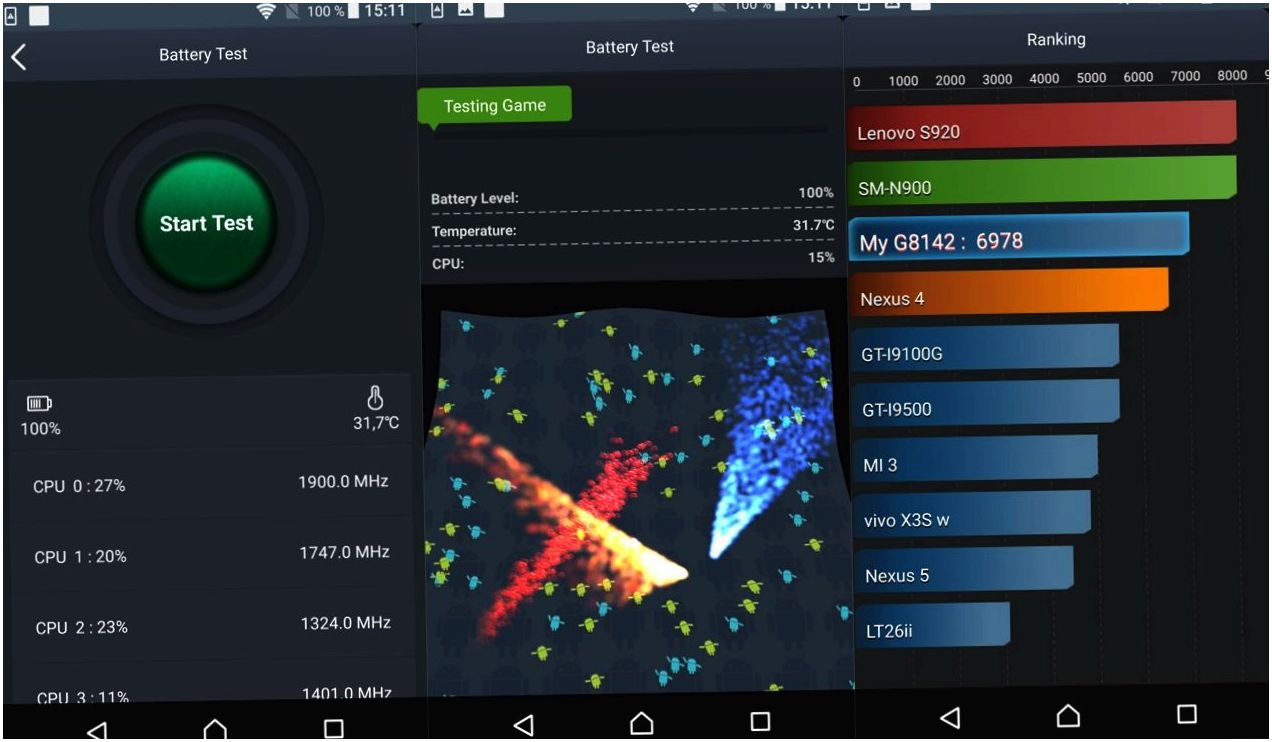Tap recent apps square in middle screen

[760, 721]
